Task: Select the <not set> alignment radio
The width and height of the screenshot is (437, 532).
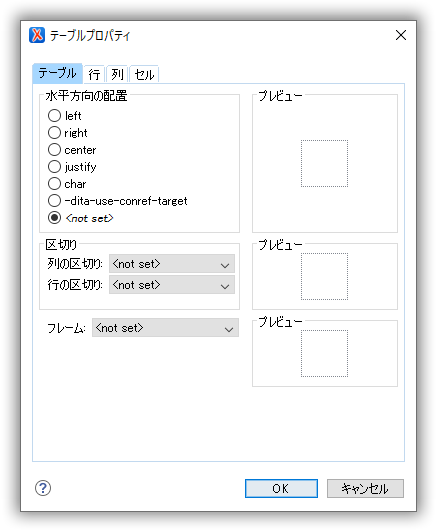Action: 54,218
